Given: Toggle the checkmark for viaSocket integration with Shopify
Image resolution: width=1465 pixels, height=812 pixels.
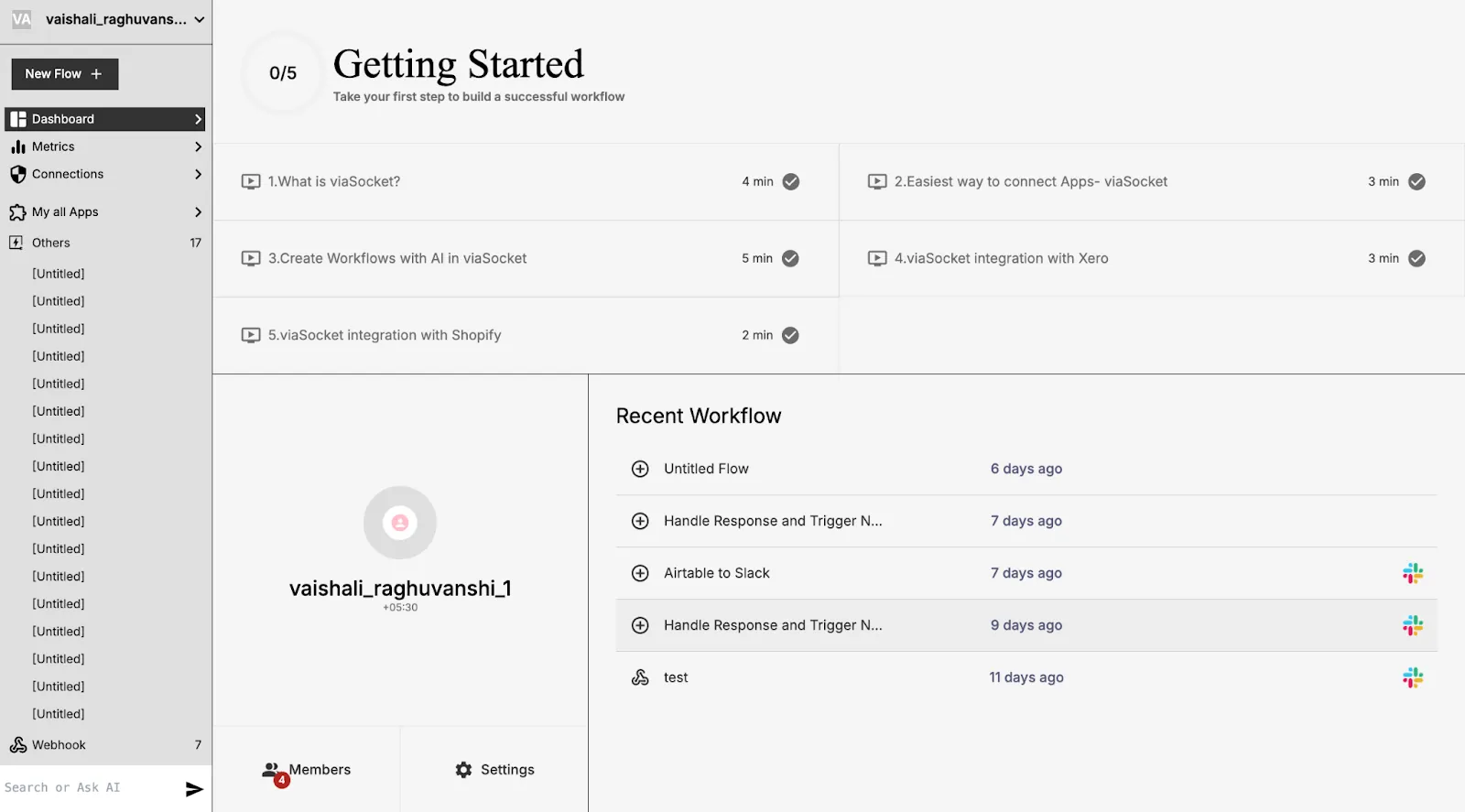Looking at the screenshot, I should pyautogui.click(x=790, y=335).
